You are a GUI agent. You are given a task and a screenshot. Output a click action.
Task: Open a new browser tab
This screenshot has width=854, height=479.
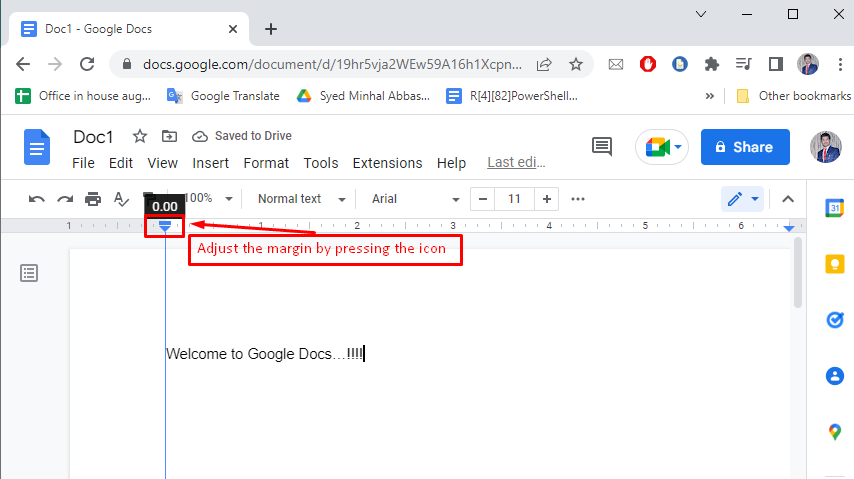point(271,29)
